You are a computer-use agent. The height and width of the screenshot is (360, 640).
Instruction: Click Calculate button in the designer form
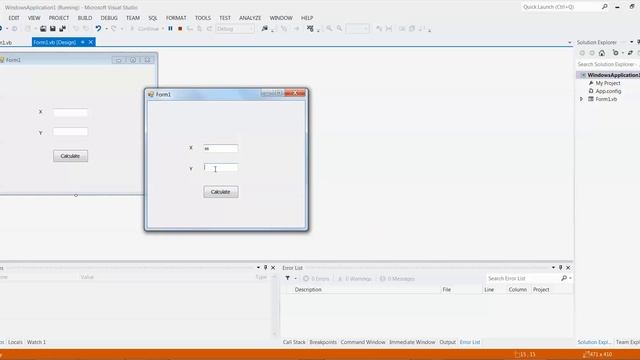70,156
